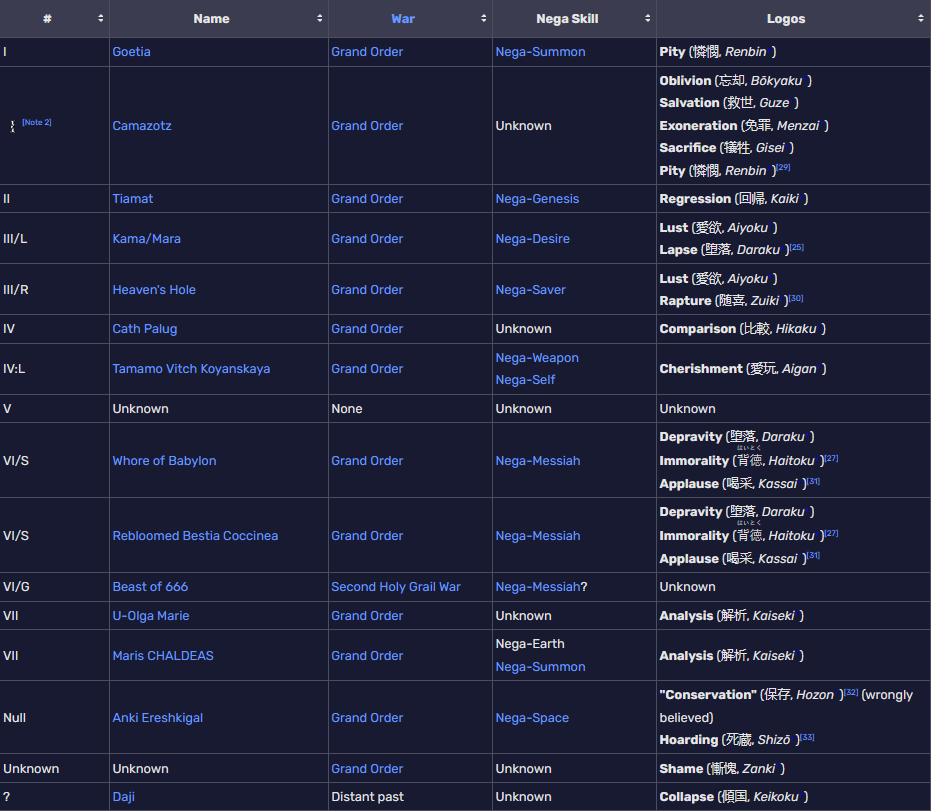Open the Nega-Genesis link
The height and width of the screenshot is (811, 931).
tap(537, 199)
